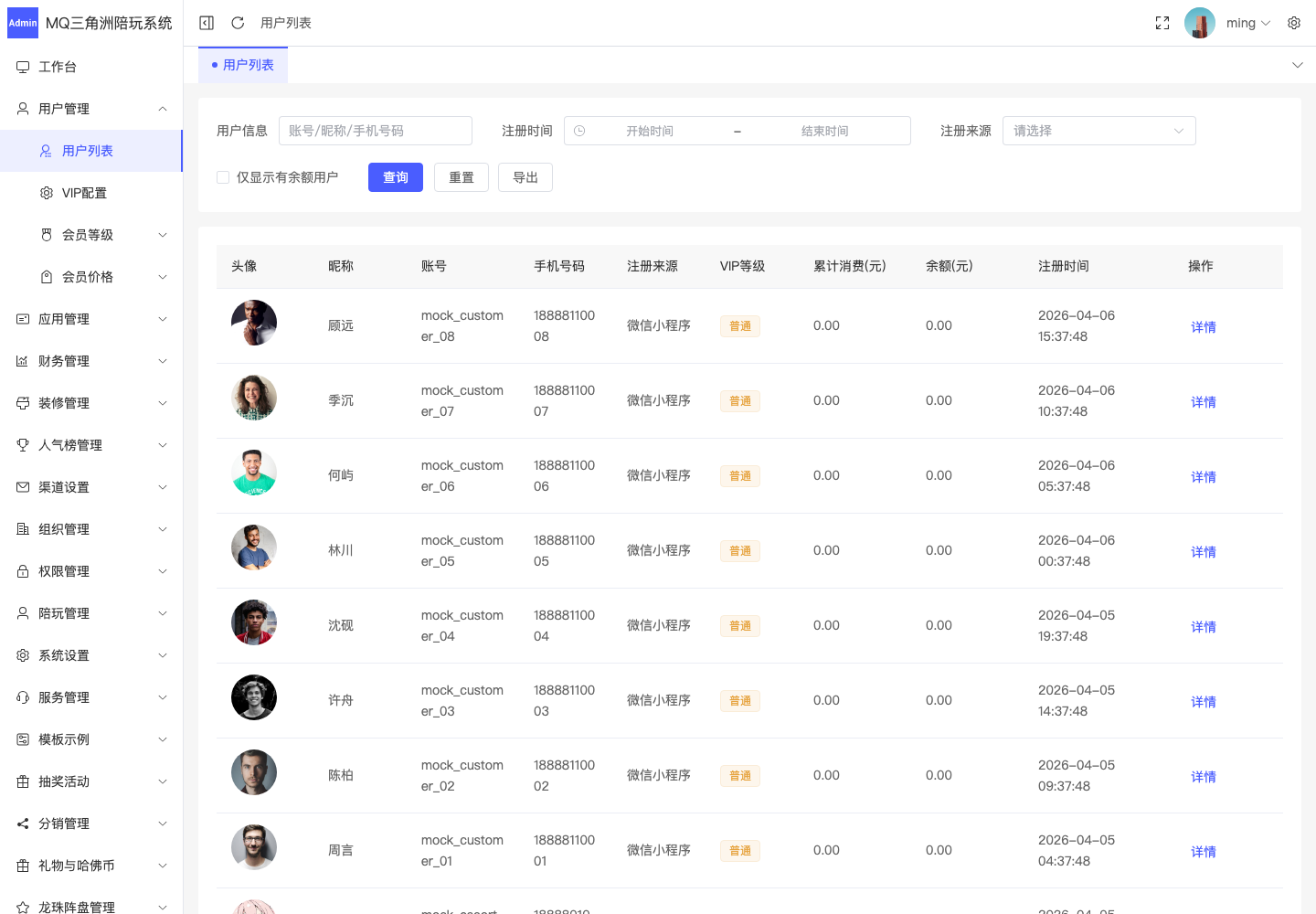Open the 注册来源 select dropdown
The width and height of the screenshot is (1316, 914).
tap(1099, 131)
